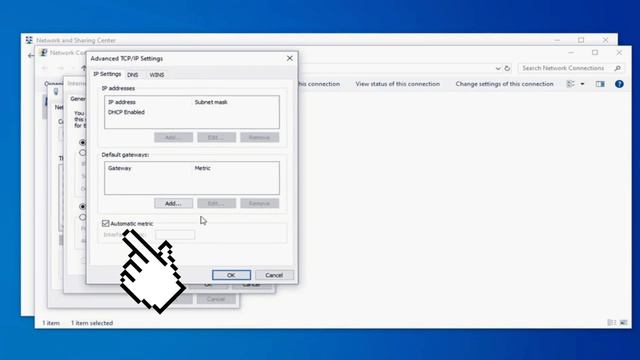This screenshot has width=640, height=360.
Task: Maximize the Network Connections window
Action: click(x=595, y=53)
